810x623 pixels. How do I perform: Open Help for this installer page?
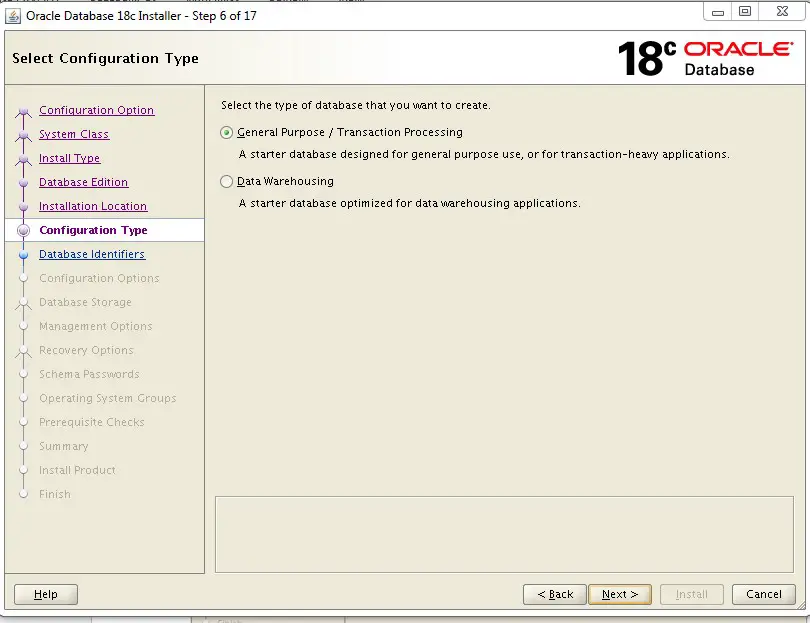pos(45,595)
